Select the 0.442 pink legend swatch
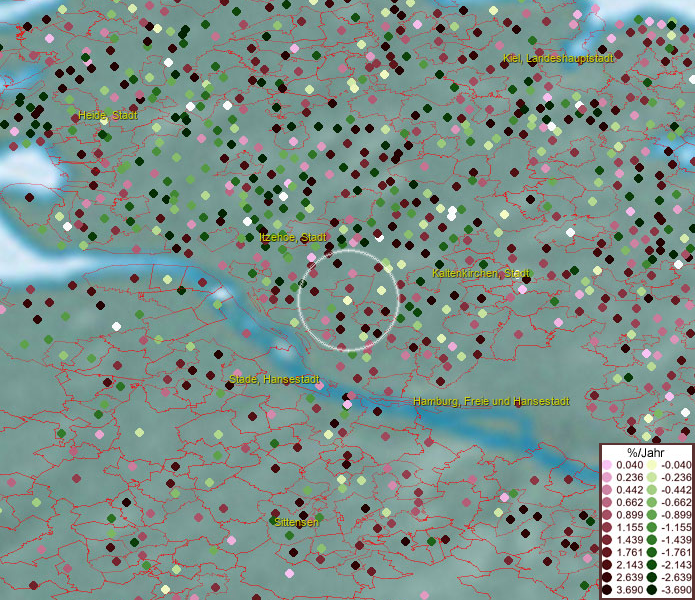 click(x=607, y=490)
